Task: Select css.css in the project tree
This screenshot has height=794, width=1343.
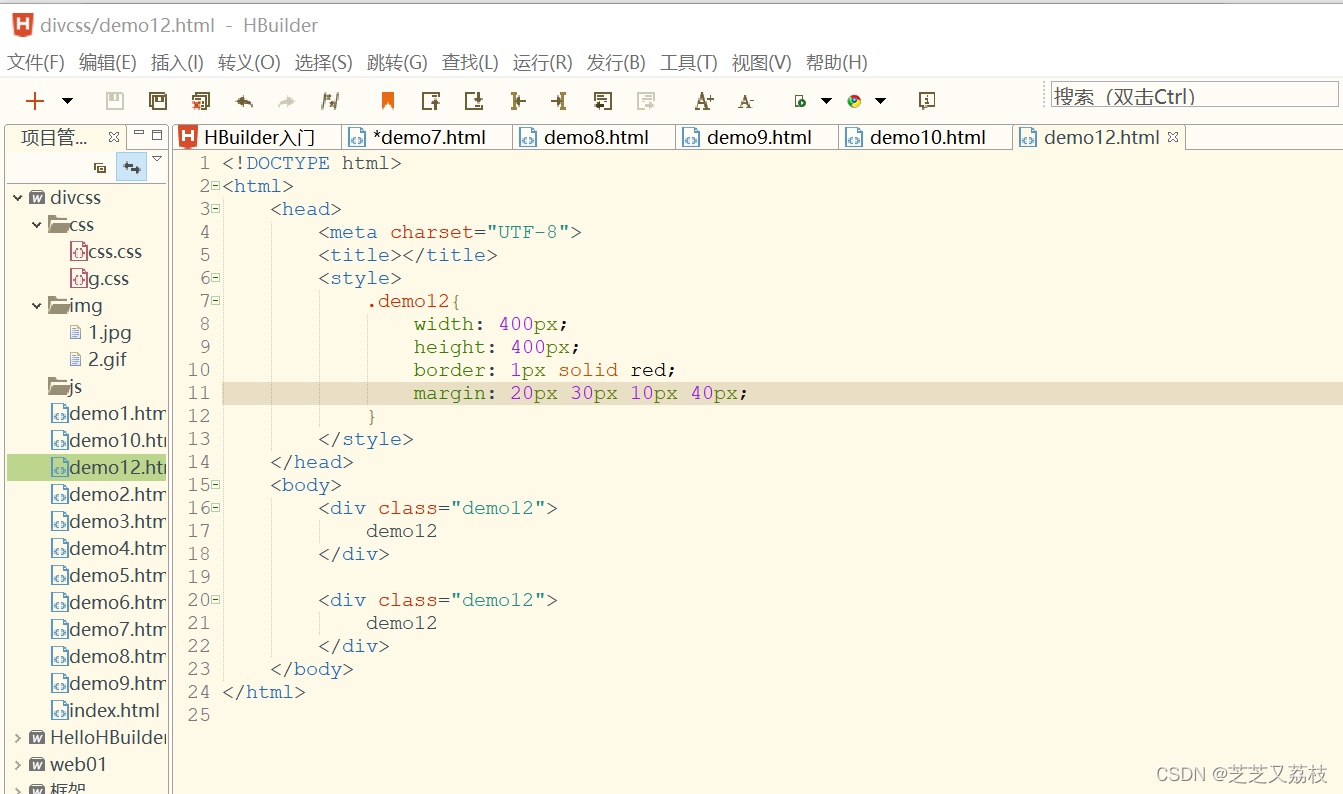Action: 107,252
